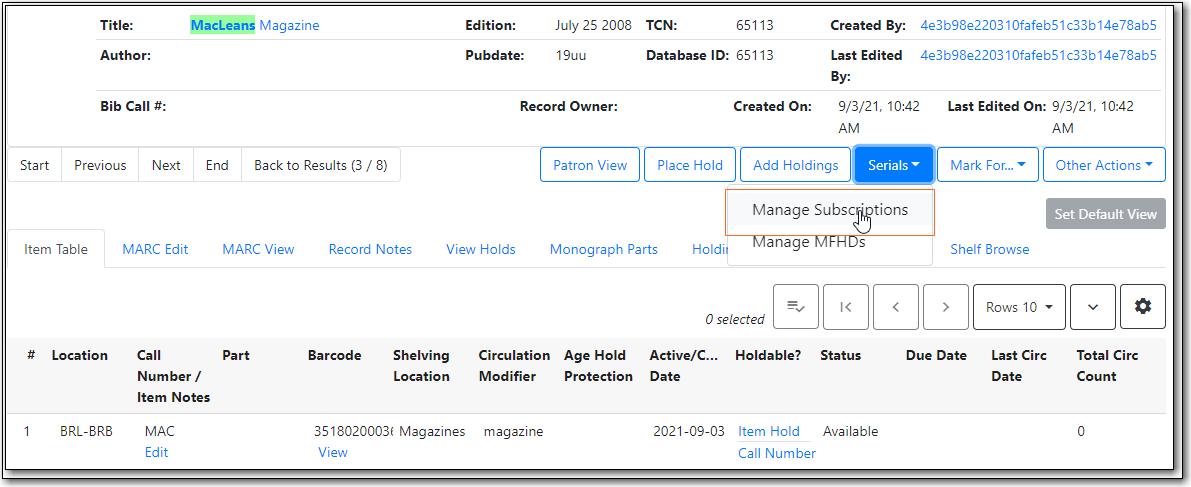This screenshot has width=1191, height=487.
Task: Choose Manage MFHDs menu entry
Action: tap(830, 242)
